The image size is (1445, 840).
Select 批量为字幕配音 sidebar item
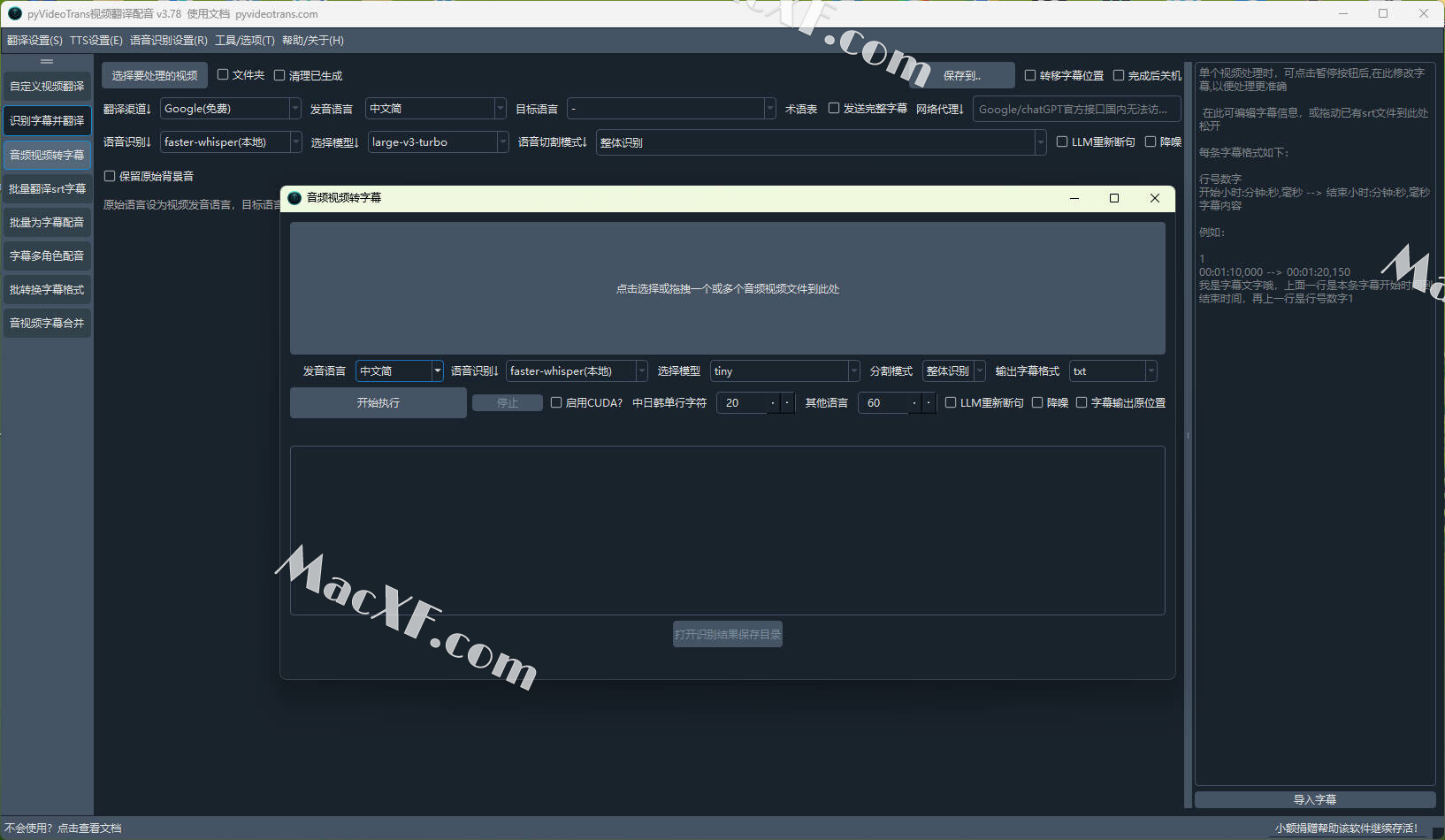[x=47, y=222]
